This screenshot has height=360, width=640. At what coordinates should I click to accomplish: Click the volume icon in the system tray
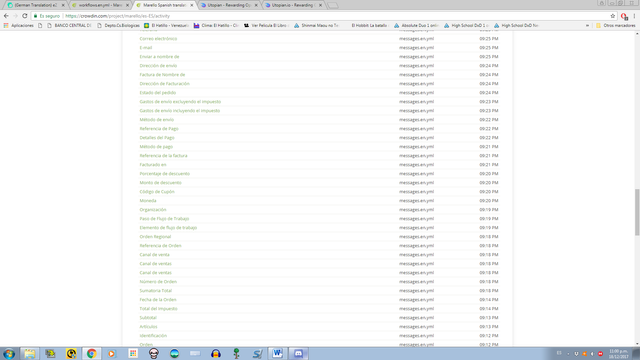click(592, 353)
